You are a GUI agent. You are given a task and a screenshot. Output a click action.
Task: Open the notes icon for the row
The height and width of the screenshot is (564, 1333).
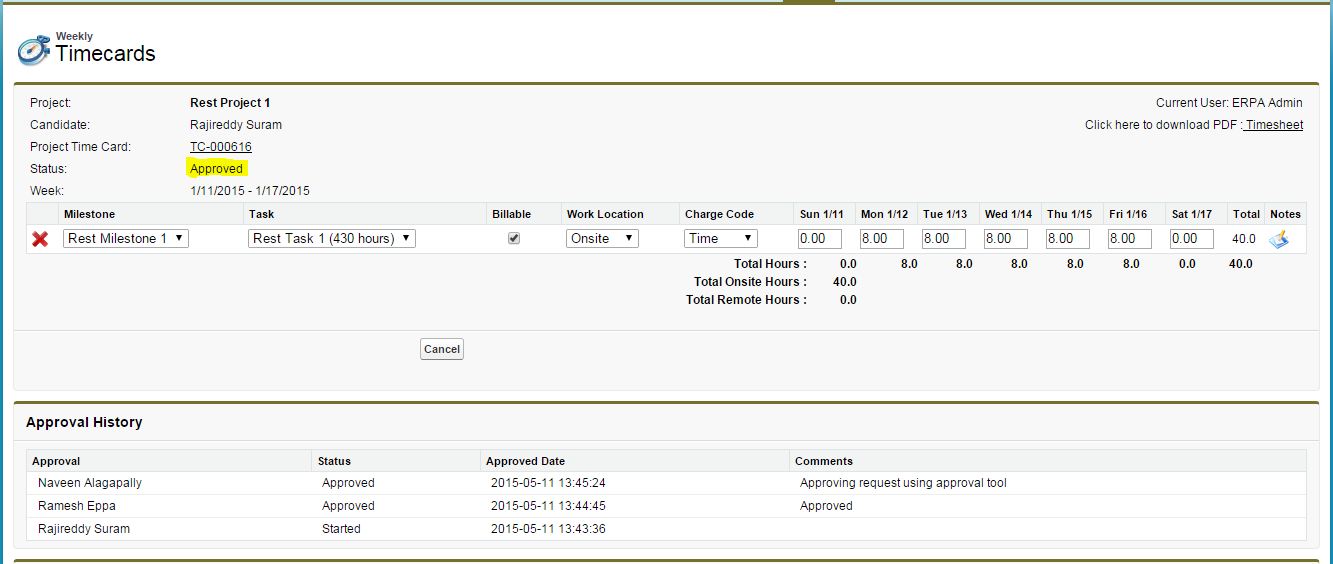pos(1279,239)
